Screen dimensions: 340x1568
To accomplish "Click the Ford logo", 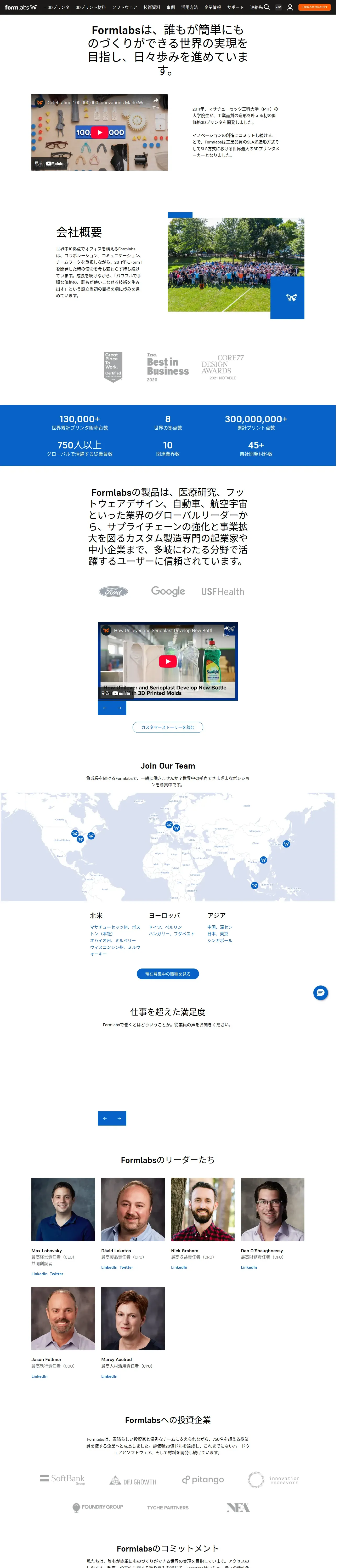I will click(x=113, y=591).
